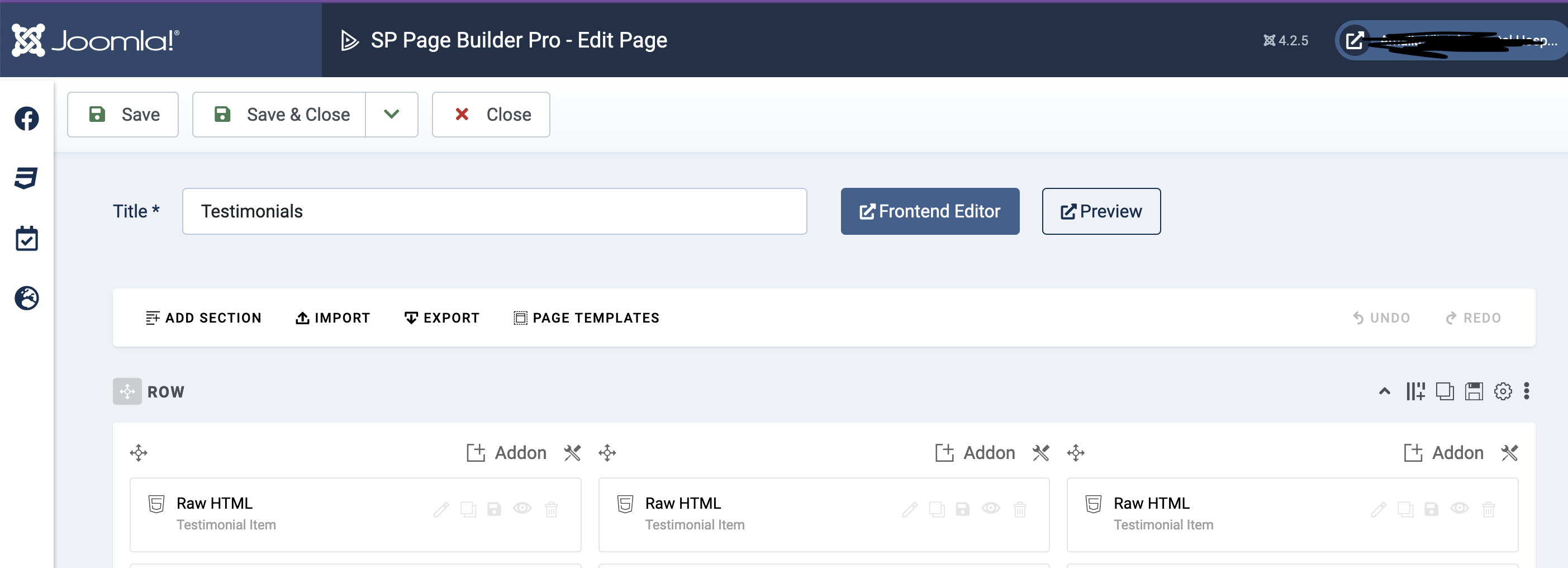Delete the third Raw HTML addon
This screenshot has width=1568, height=568.
[1488, 509]
